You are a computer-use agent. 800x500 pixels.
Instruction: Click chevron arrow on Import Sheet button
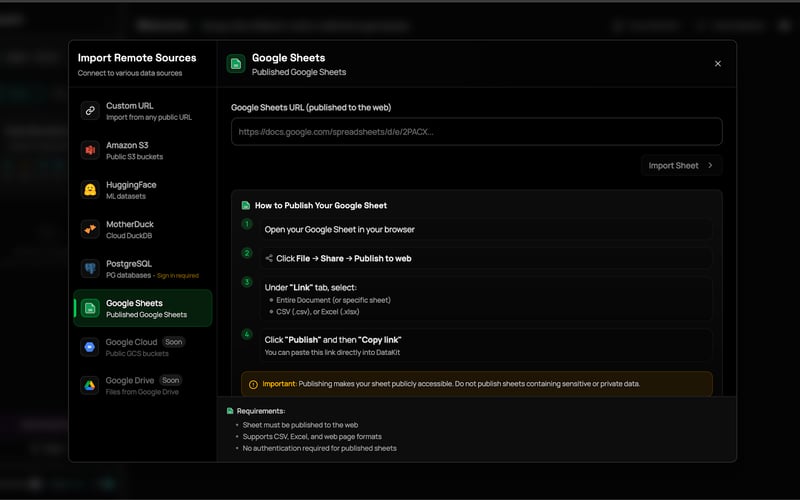[710, 165]
